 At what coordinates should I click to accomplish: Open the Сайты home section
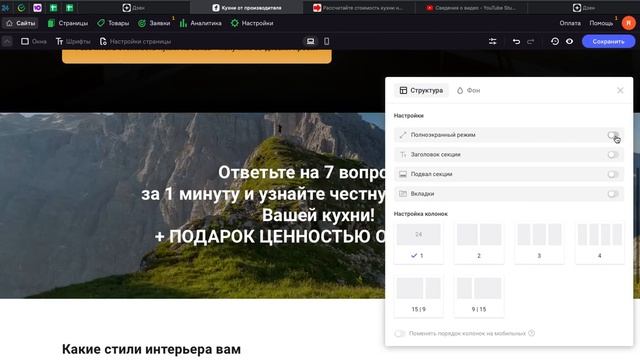20,23
